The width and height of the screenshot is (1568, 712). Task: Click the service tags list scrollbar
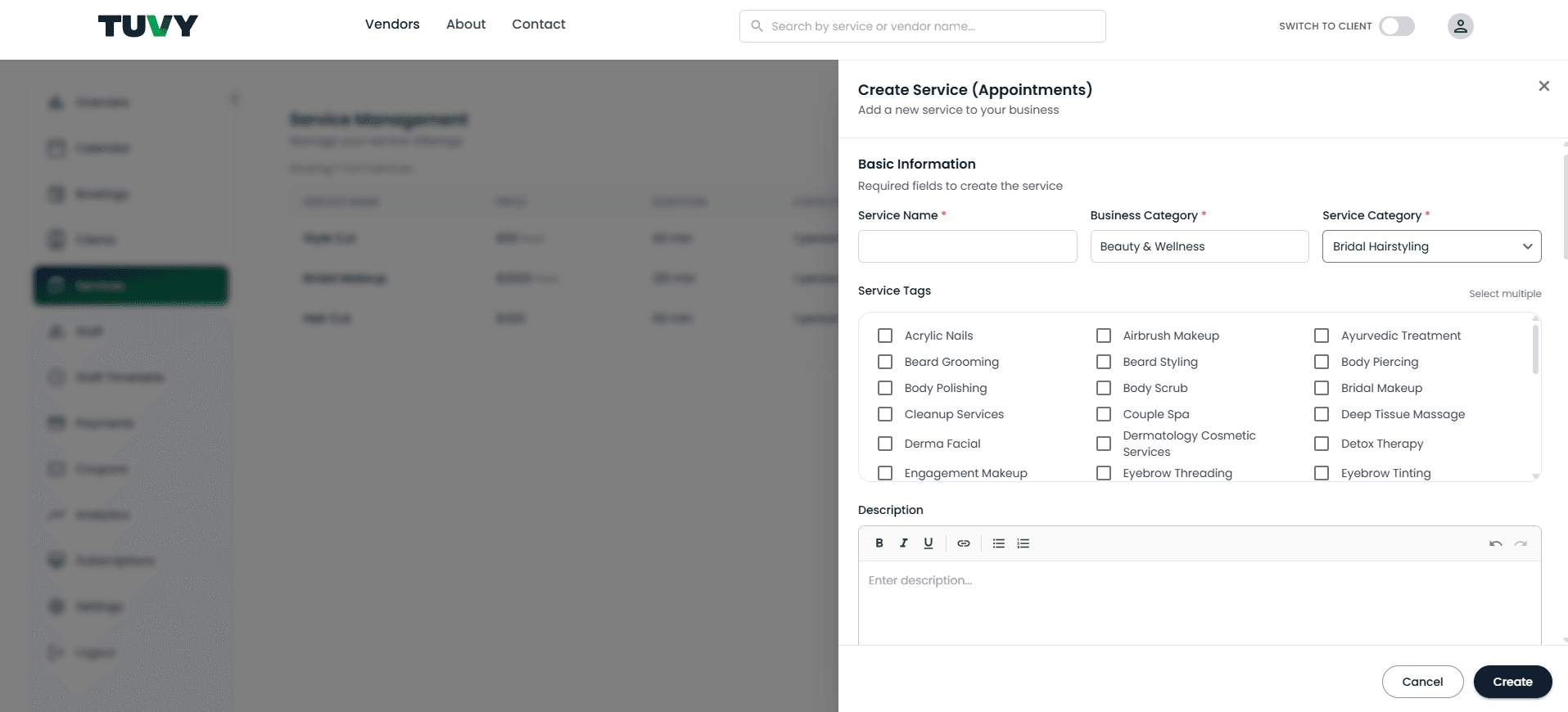(1535, 350)
